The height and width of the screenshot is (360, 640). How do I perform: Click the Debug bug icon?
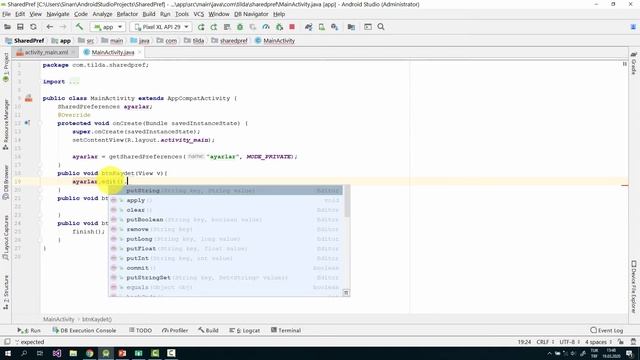click(x=240, y=27)
